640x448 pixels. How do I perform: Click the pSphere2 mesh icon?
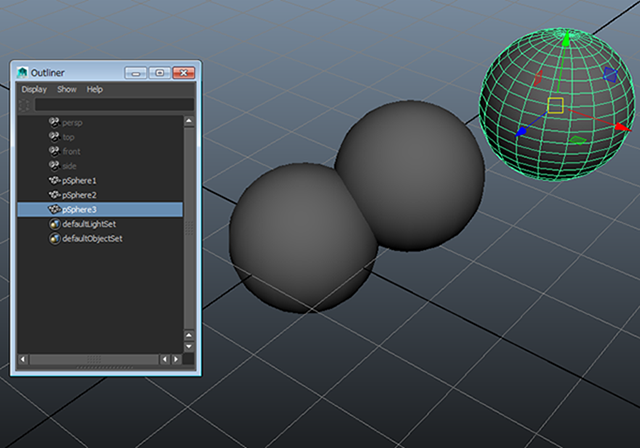pos(54,195)
